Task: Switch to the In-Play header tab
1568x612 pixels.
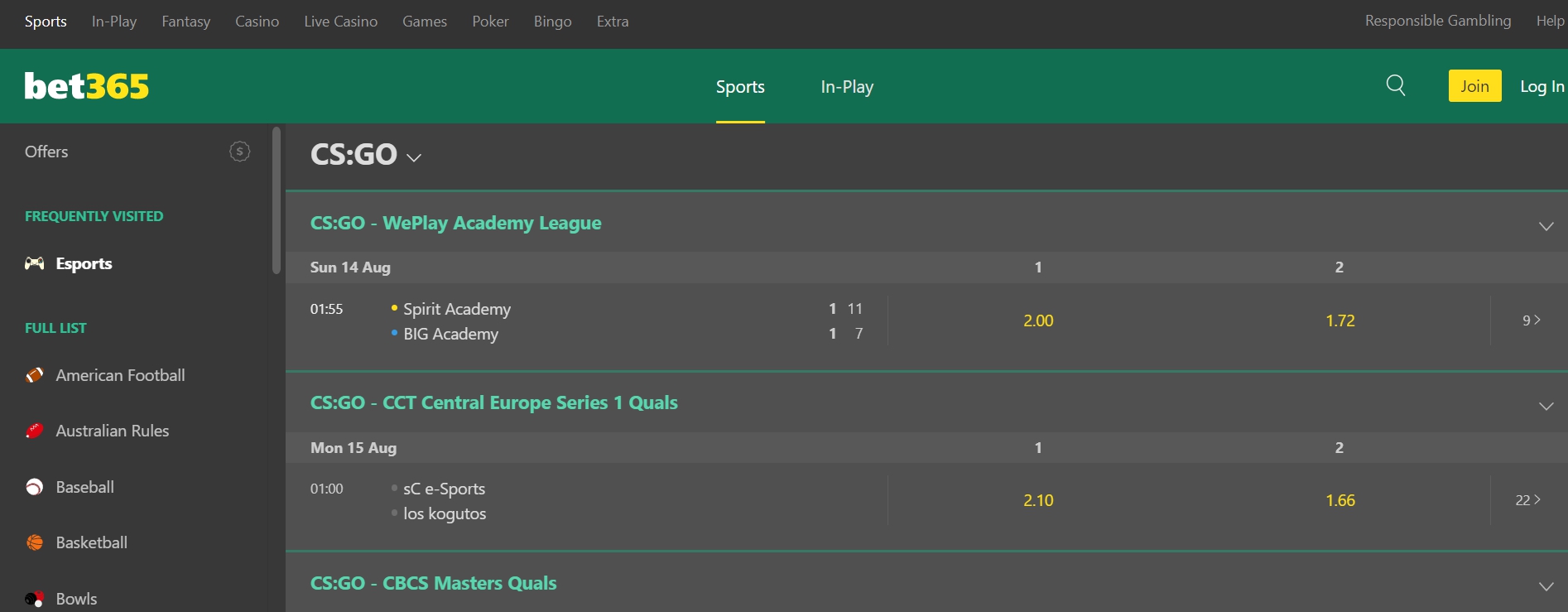Action: point(847,87)
